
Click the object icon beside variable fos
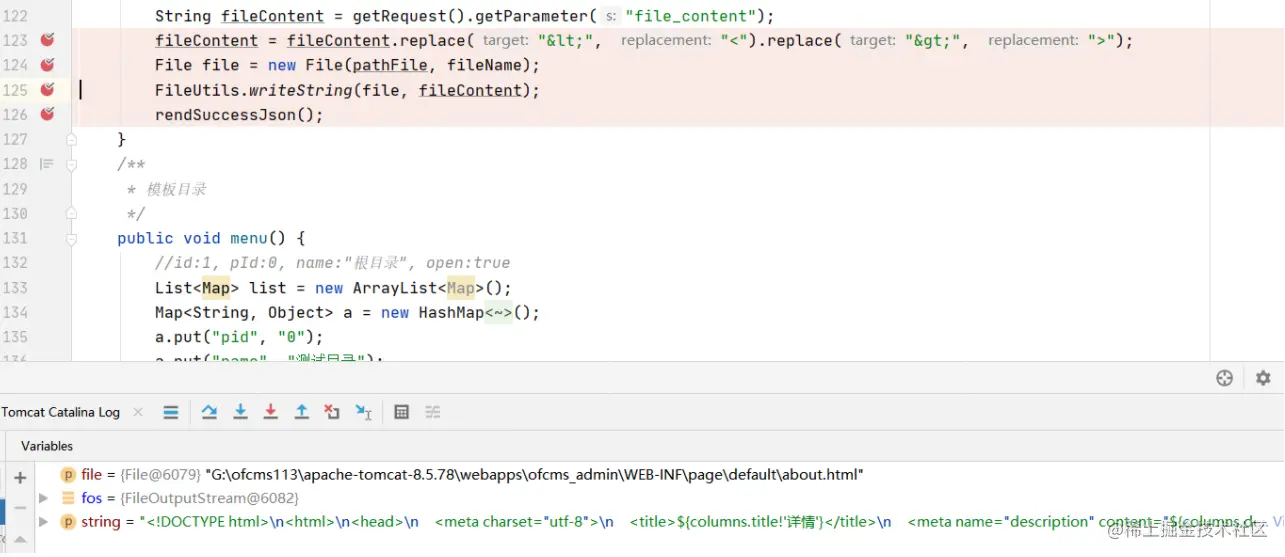pos(68,498)
